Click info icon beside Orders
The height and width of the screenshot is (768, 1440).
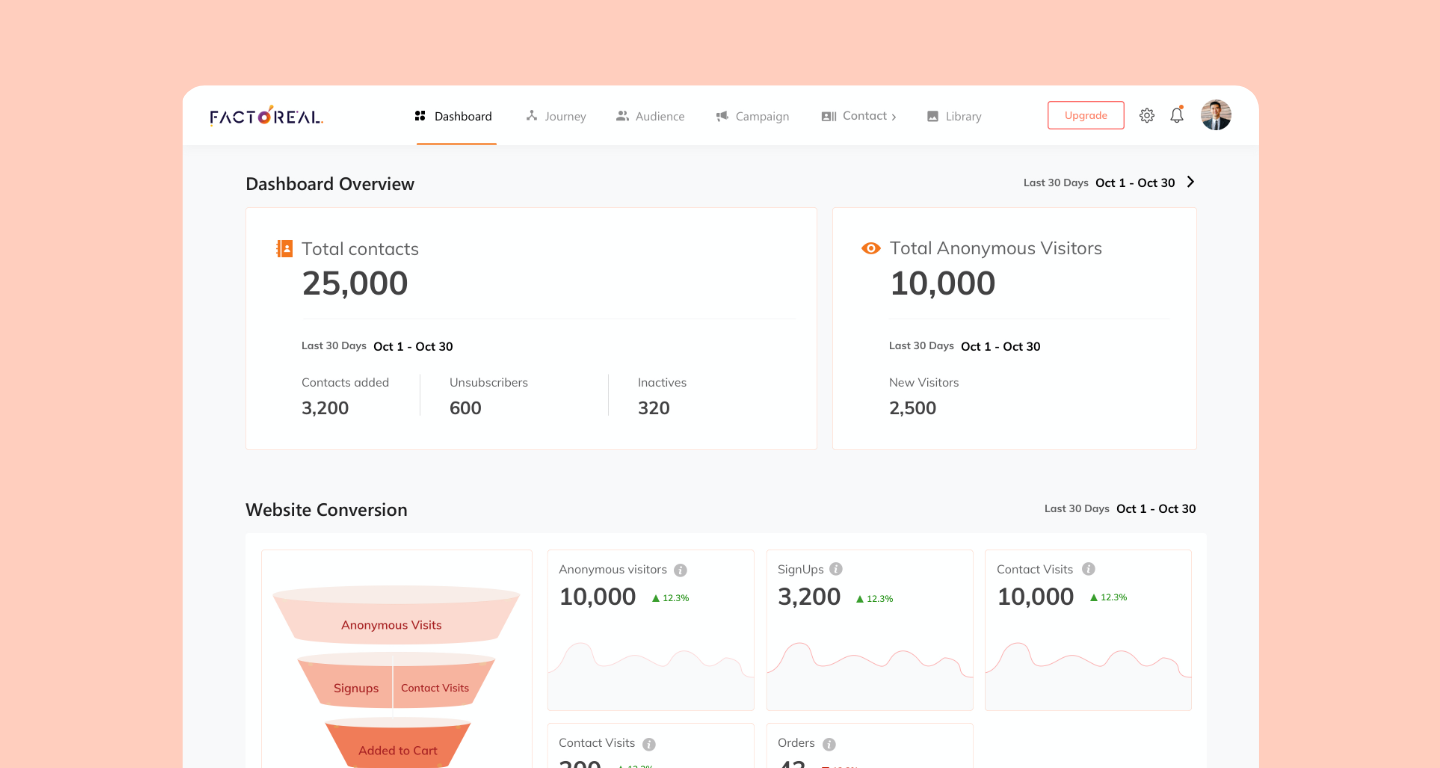coord(829,744)
